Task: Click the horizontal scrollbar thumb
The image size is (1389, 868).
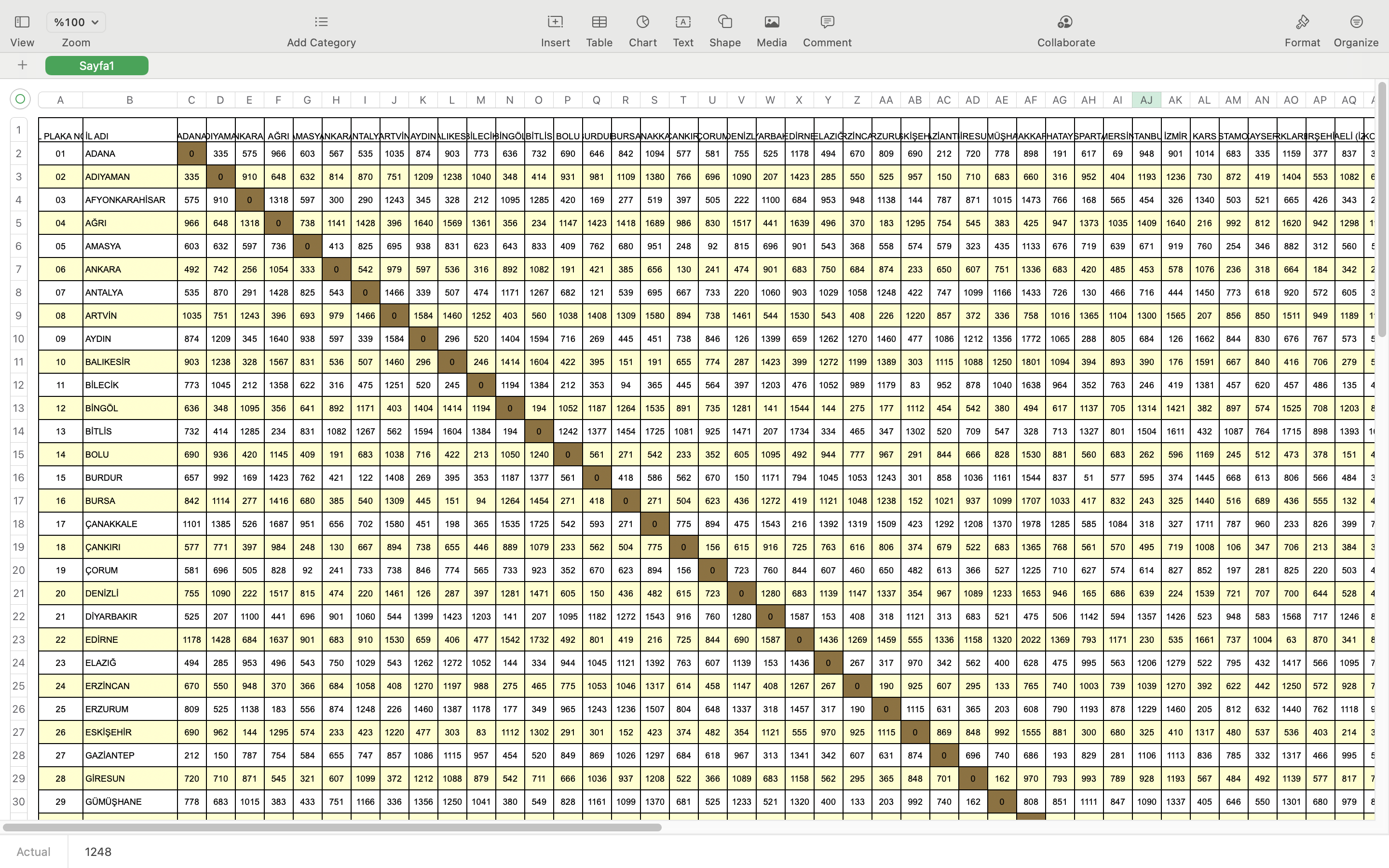Action: point(332,827)
